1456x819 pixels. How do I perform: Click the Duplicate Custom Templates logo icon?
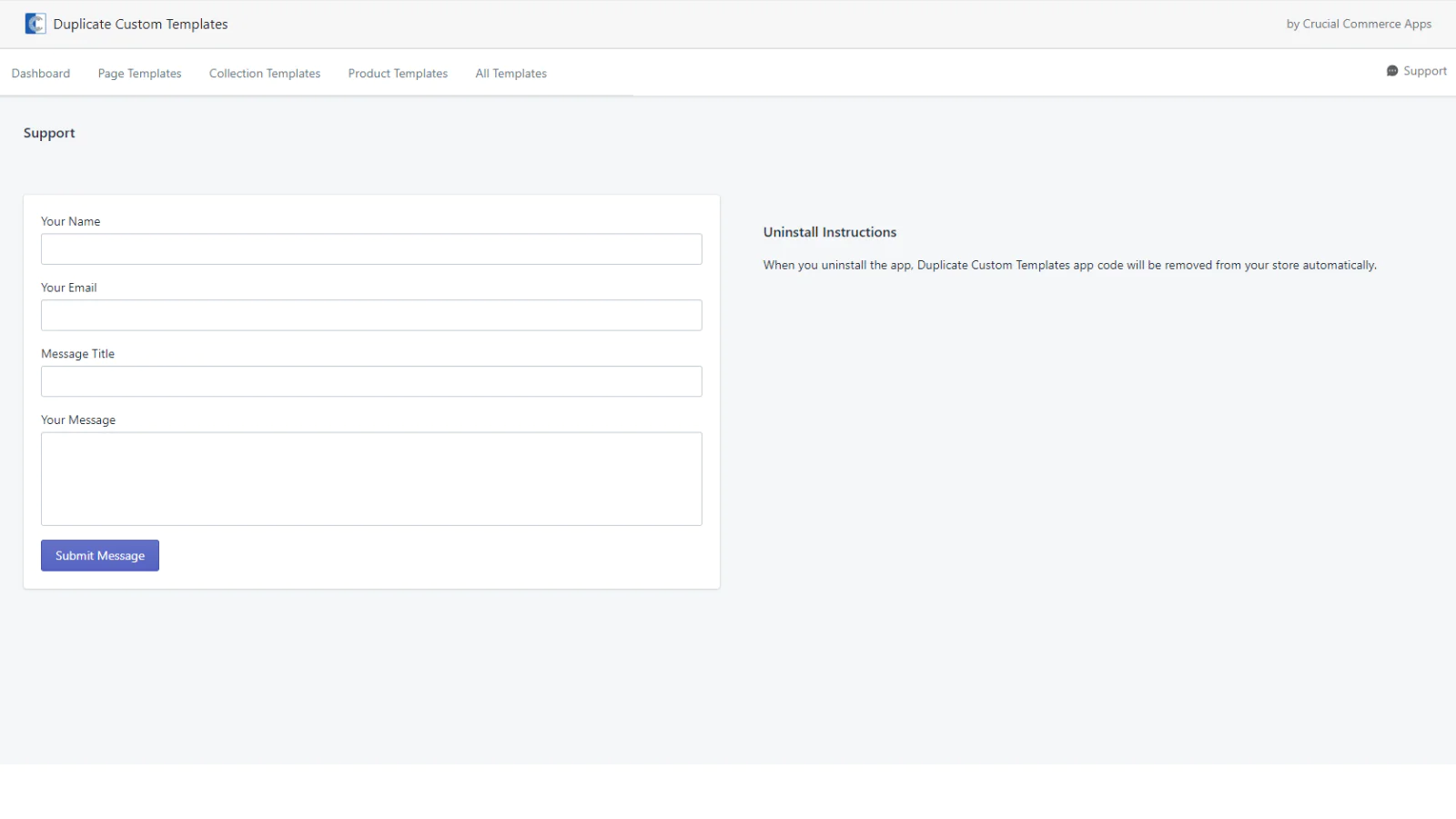[x=35, y=24]
